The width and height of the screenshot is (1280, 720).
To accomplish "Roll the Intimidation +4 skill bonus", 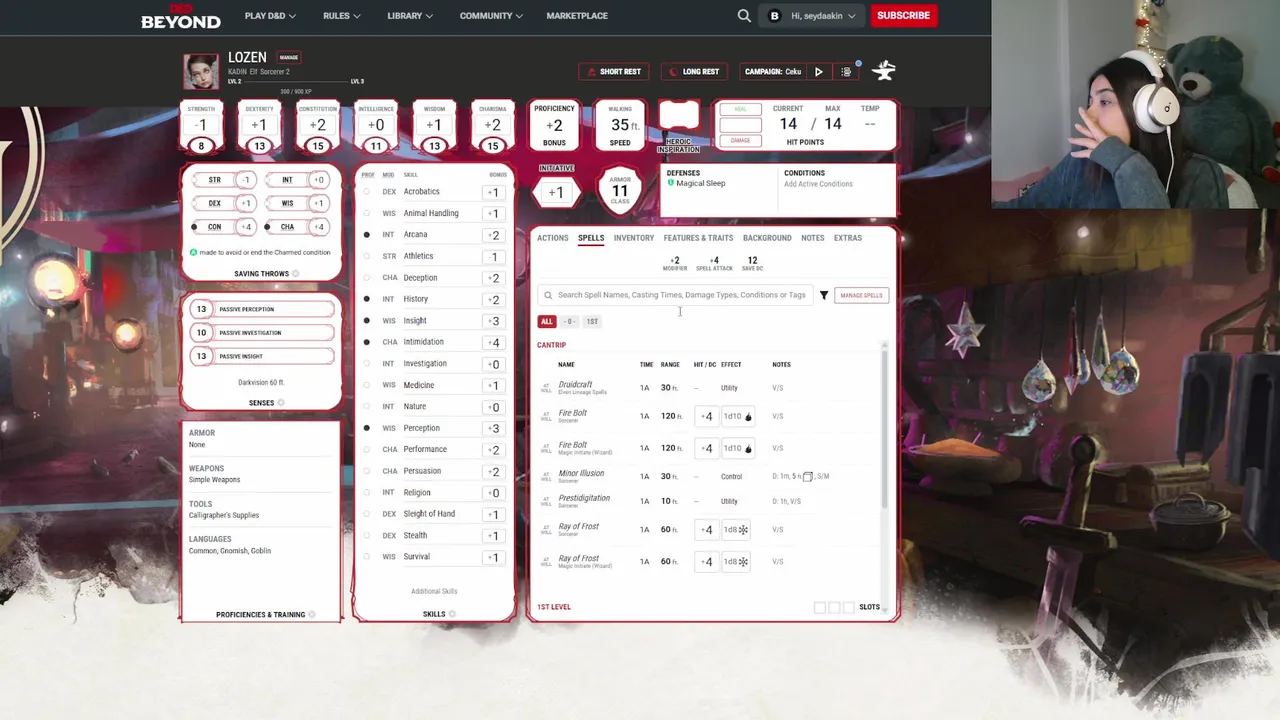I will [493, 342].
